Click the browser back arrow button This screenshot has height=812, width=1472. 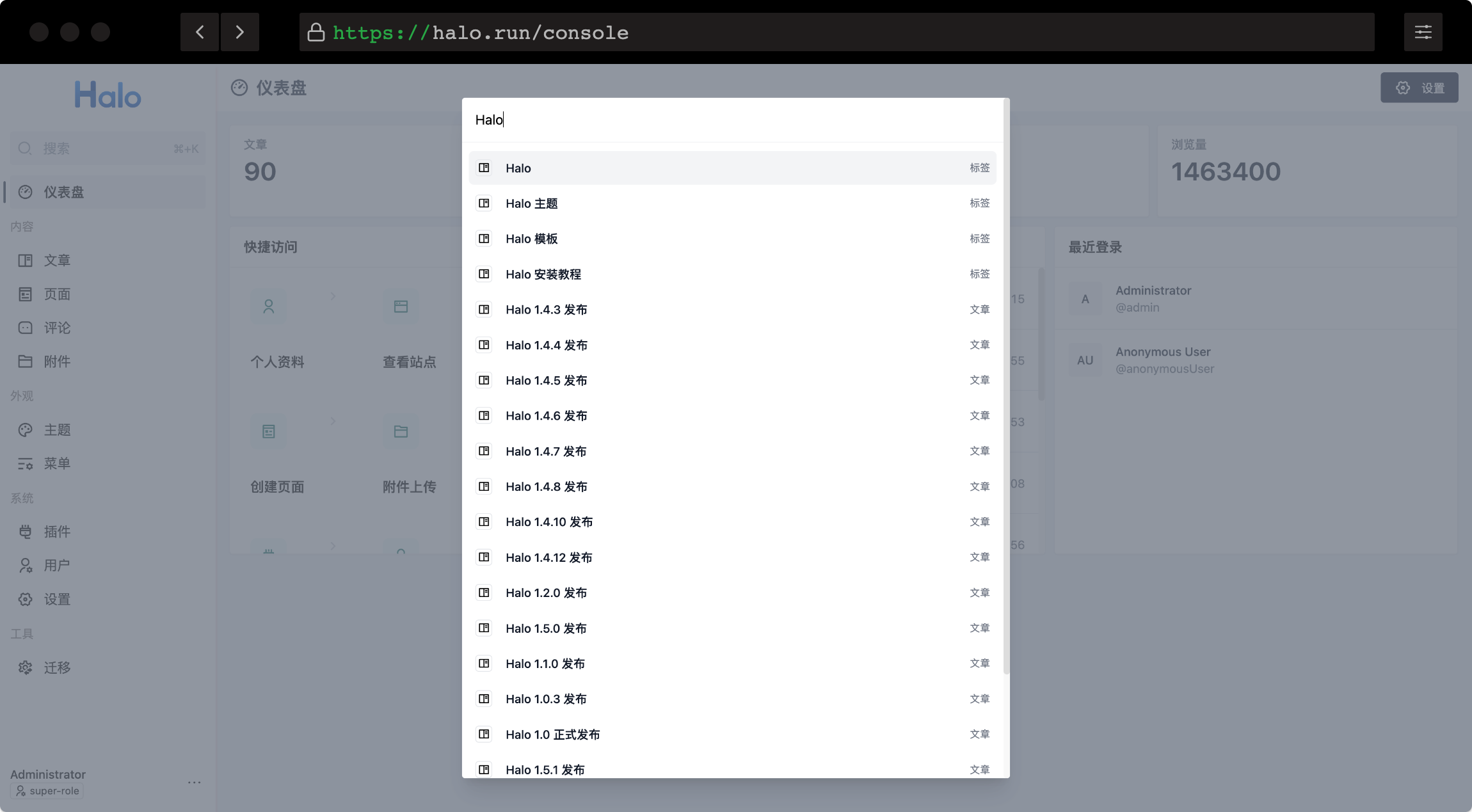coord(200,32)
